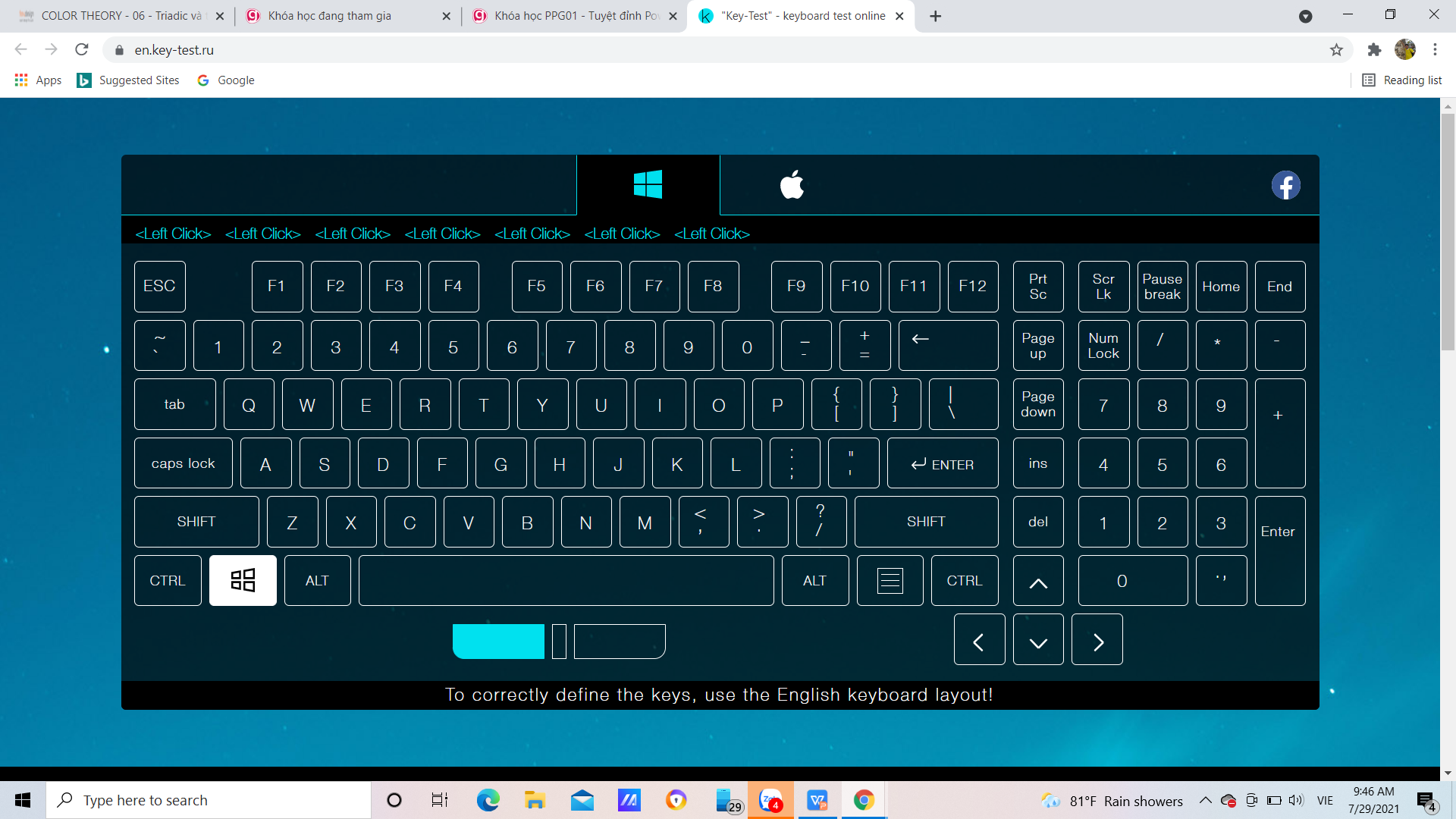Open Task View on taskbar
1456x819 pixels.
point(440,800)
